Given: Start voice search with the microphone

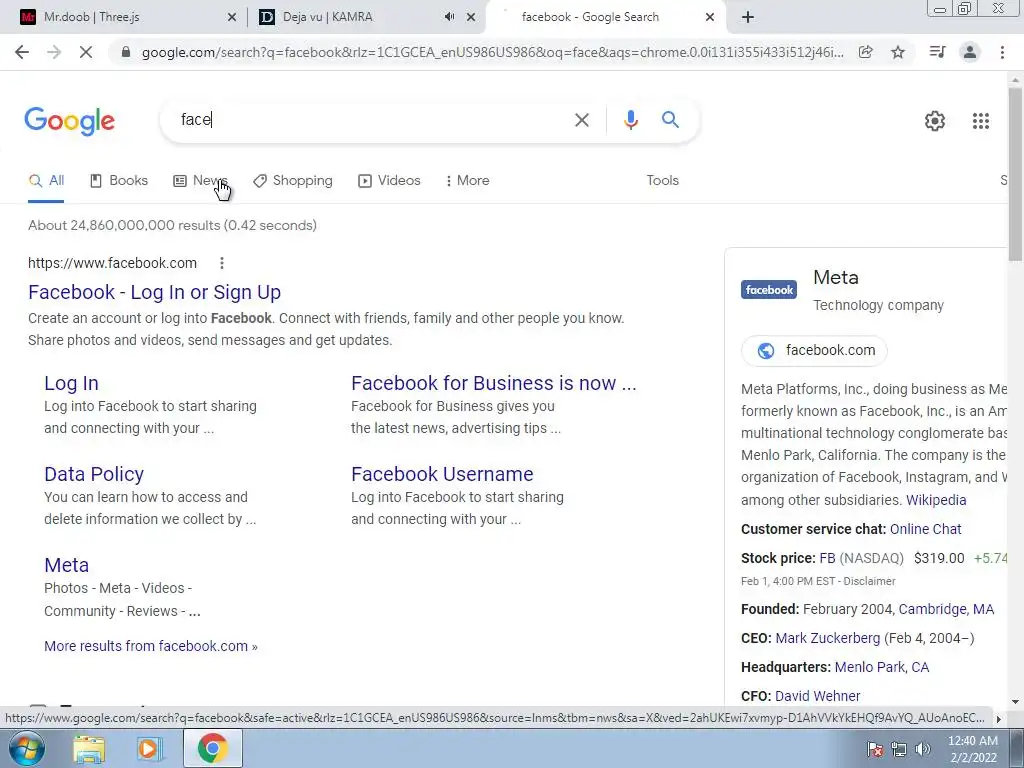Looking at the screenshot, I should click(630, 120).
